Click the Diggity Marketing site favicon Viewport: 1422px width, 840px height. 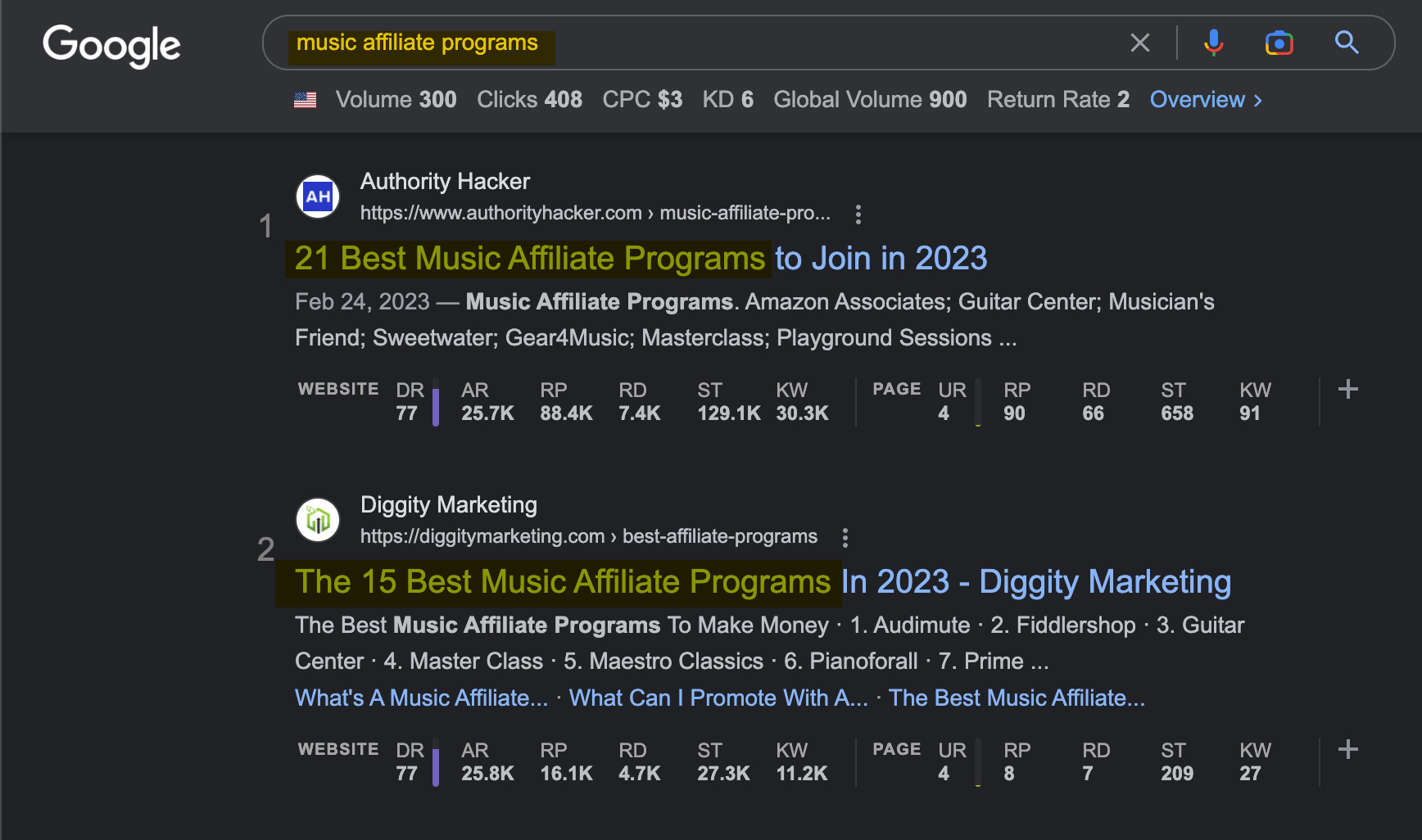pyautogui.click(x=317, y=519)
